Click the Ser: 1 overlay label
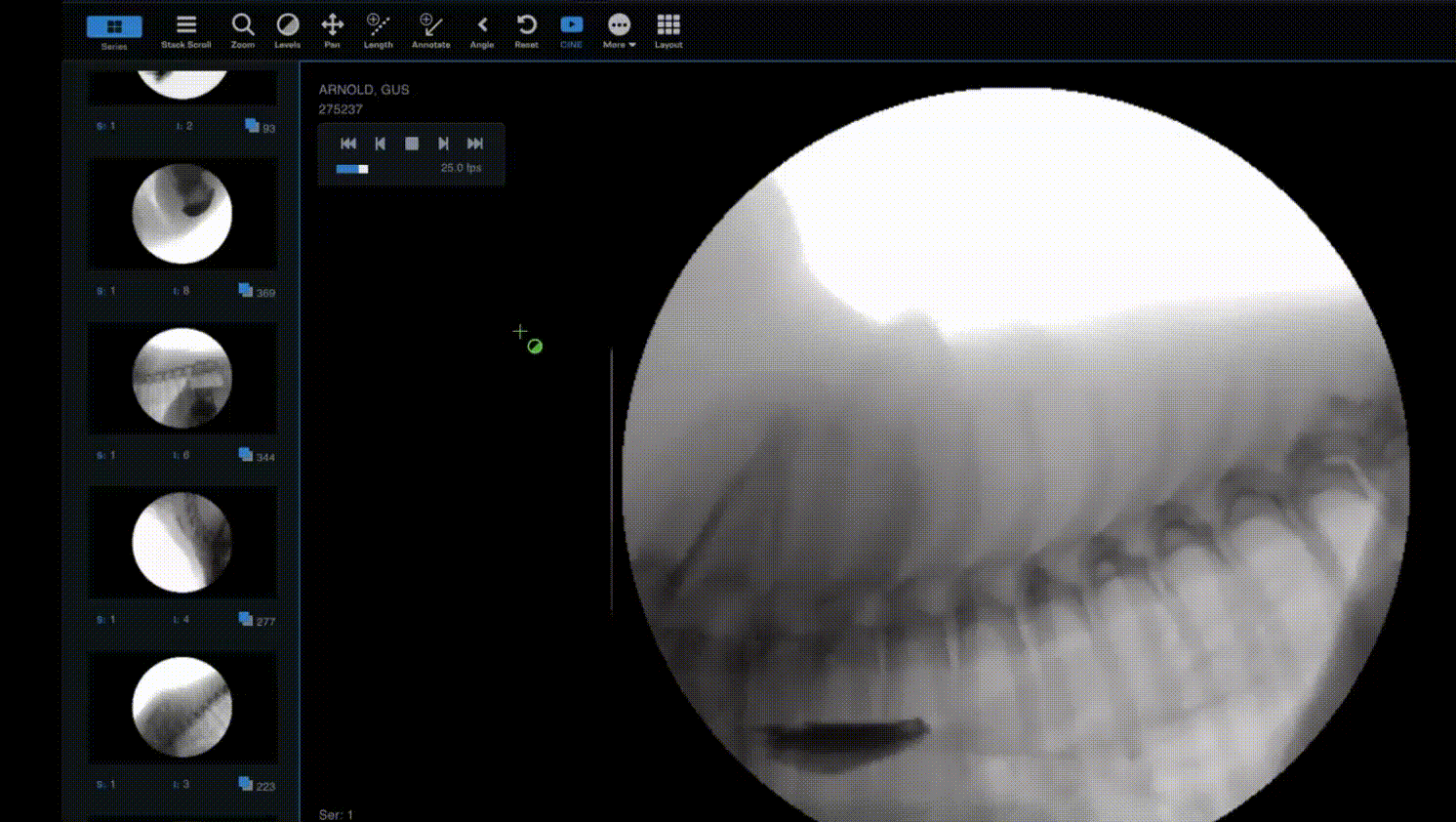The height and width of the screenshot is (822, 1456). point(336,814)
